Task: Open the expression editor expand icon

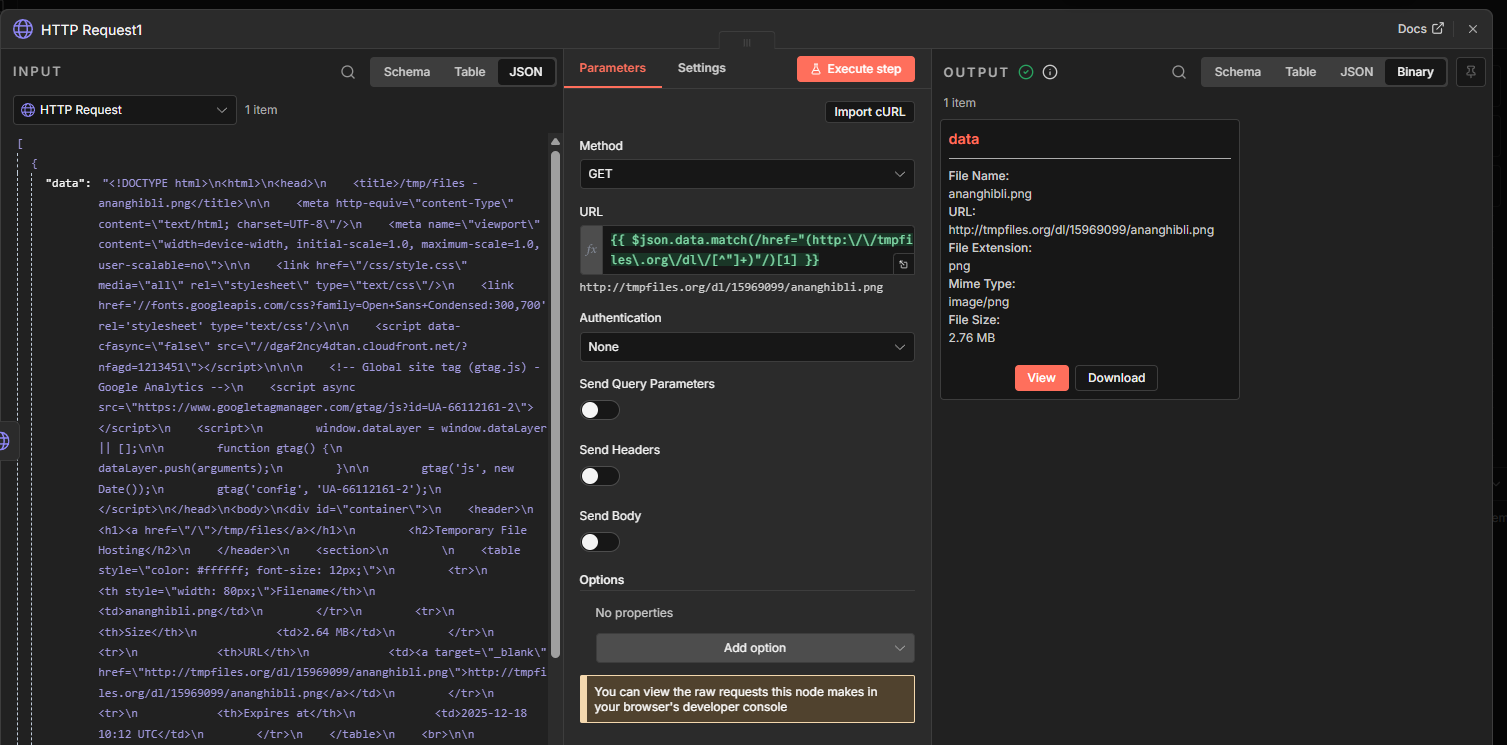Action: 903,264
